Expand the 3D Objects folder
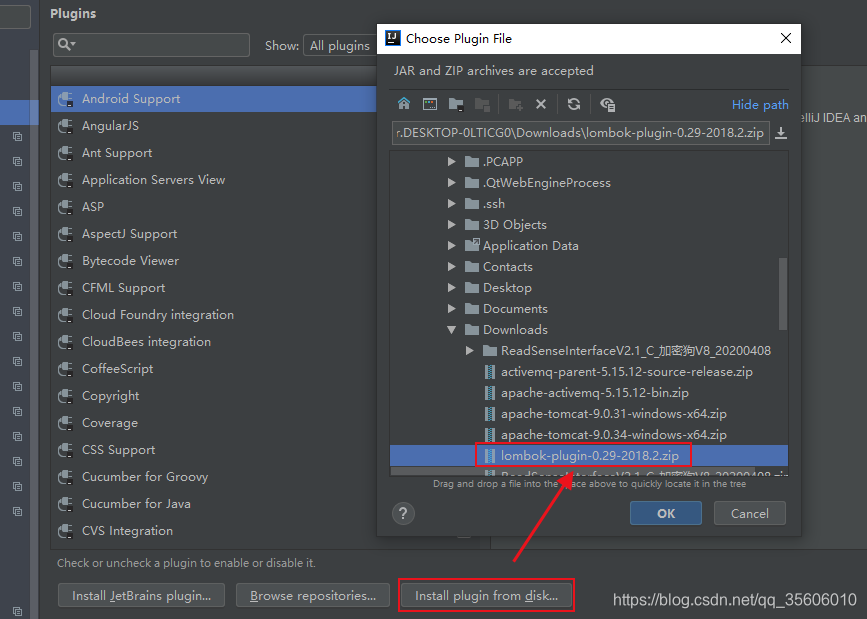This screenshot has width=867, height=619. 452,225
